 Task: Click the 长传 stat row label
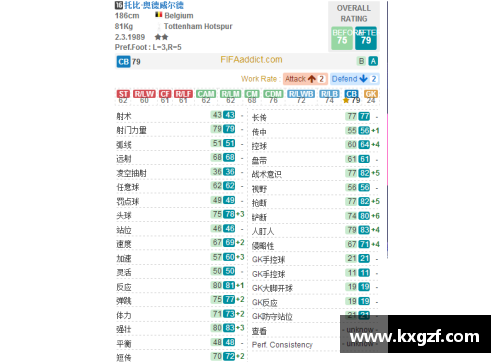[259, 117]
